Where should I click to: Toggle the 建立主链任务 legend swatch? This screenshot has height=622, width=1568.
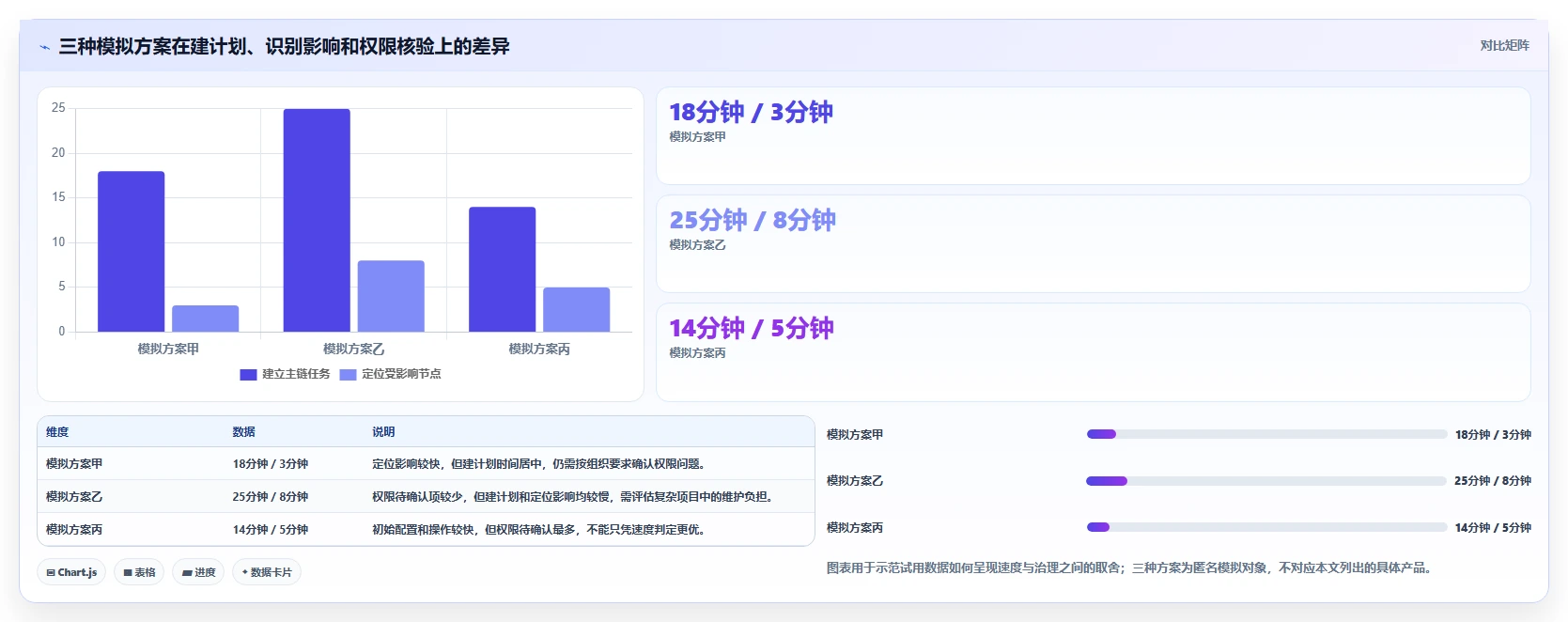248,374
